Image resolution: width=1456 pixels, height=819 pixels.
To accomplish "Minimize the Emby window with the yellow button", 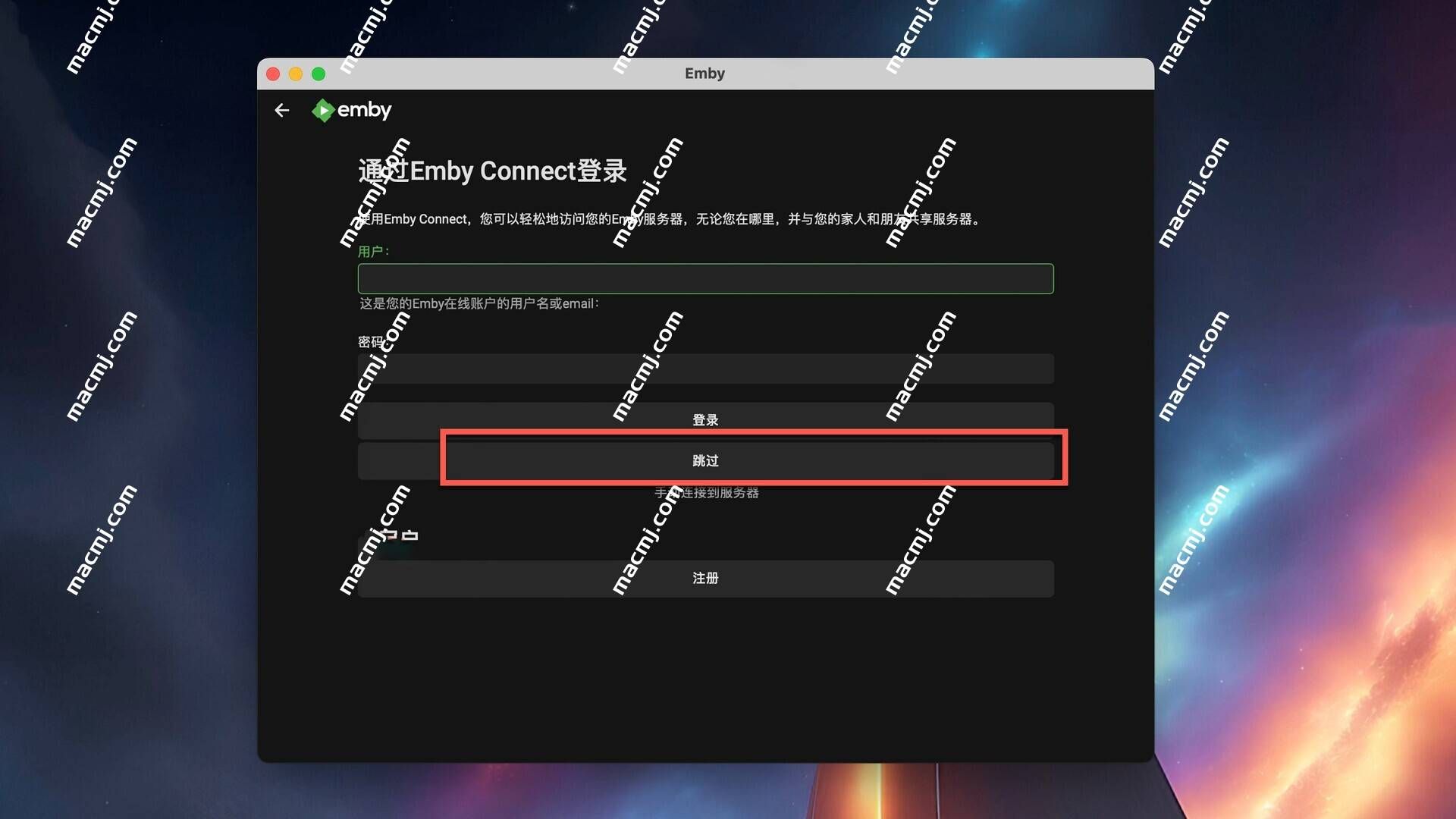I will pos(296,74).
